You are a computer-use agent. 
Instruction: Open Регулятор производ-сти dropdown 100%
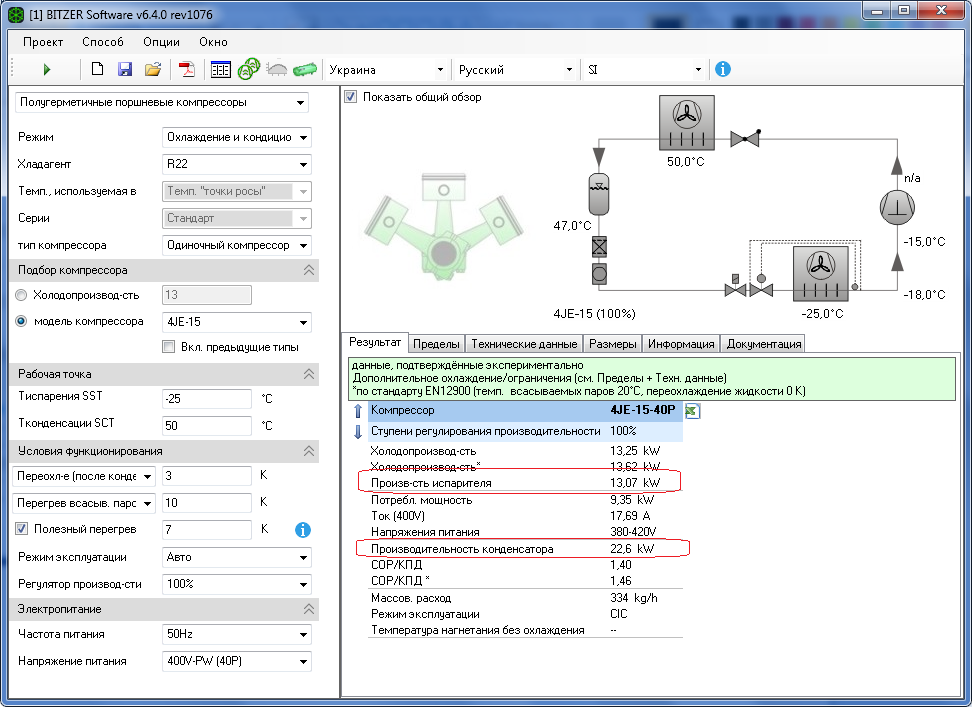(x=237, y=584)
